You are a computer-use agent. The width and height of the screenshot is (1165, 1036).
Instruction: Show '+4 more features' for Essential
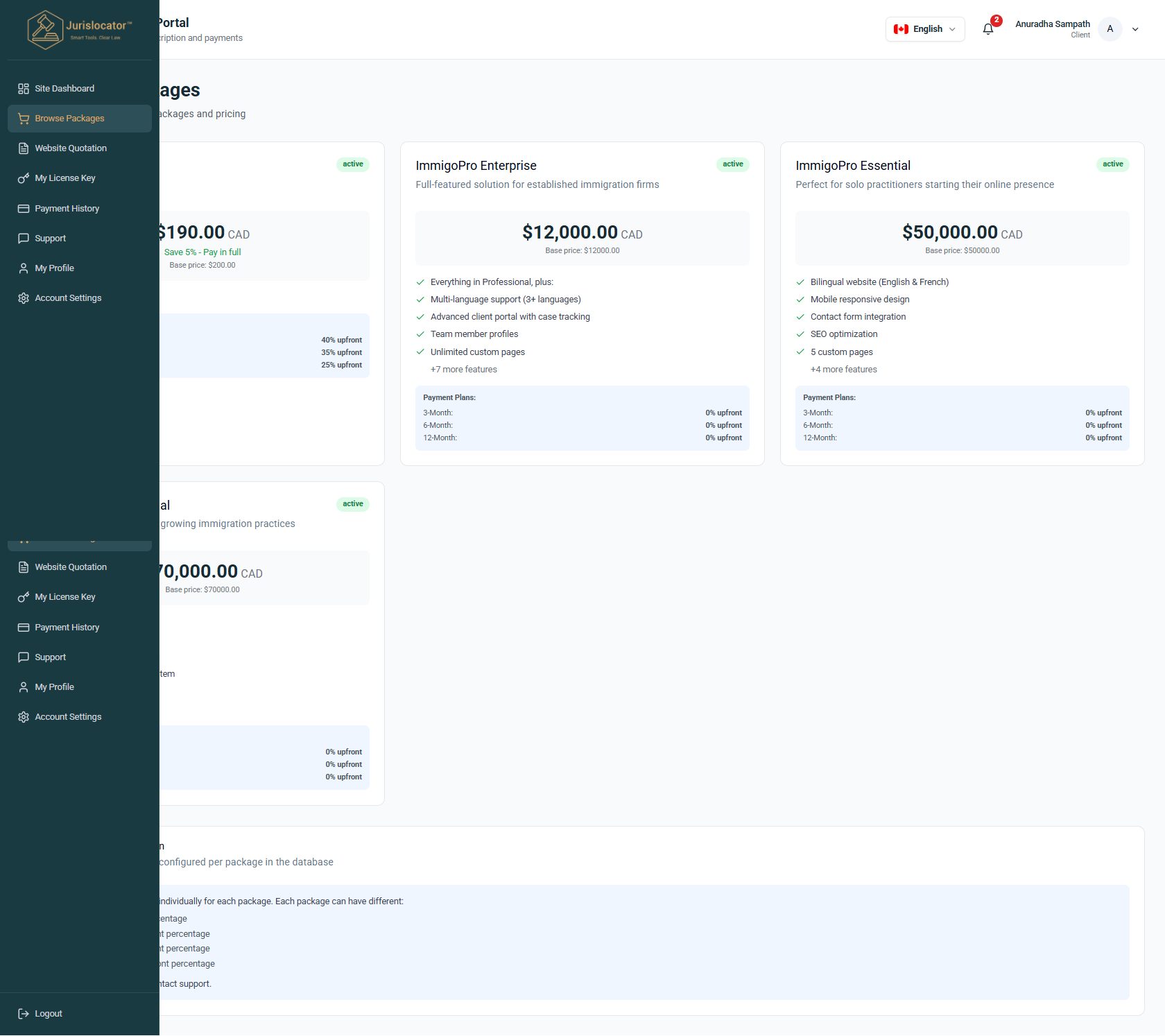843,370
